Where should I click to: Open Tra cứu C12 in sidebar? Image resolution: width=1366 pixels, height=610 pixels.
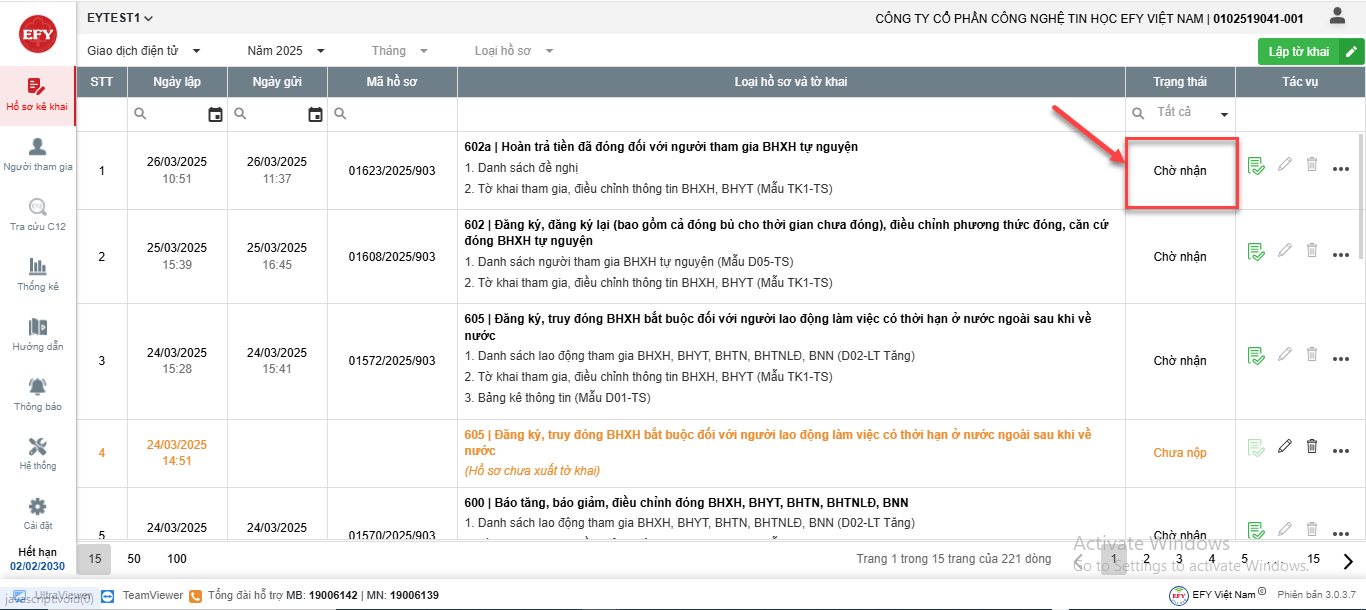38,207
